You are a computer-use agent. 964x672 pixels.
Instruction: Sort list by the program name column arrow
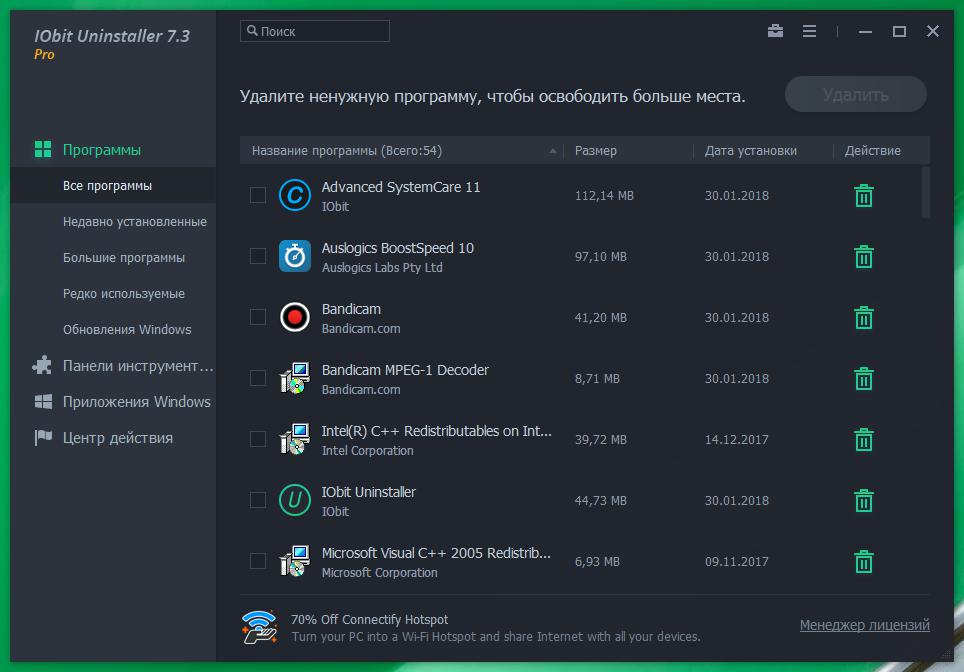pyautogui.click(x=553, y=151)
